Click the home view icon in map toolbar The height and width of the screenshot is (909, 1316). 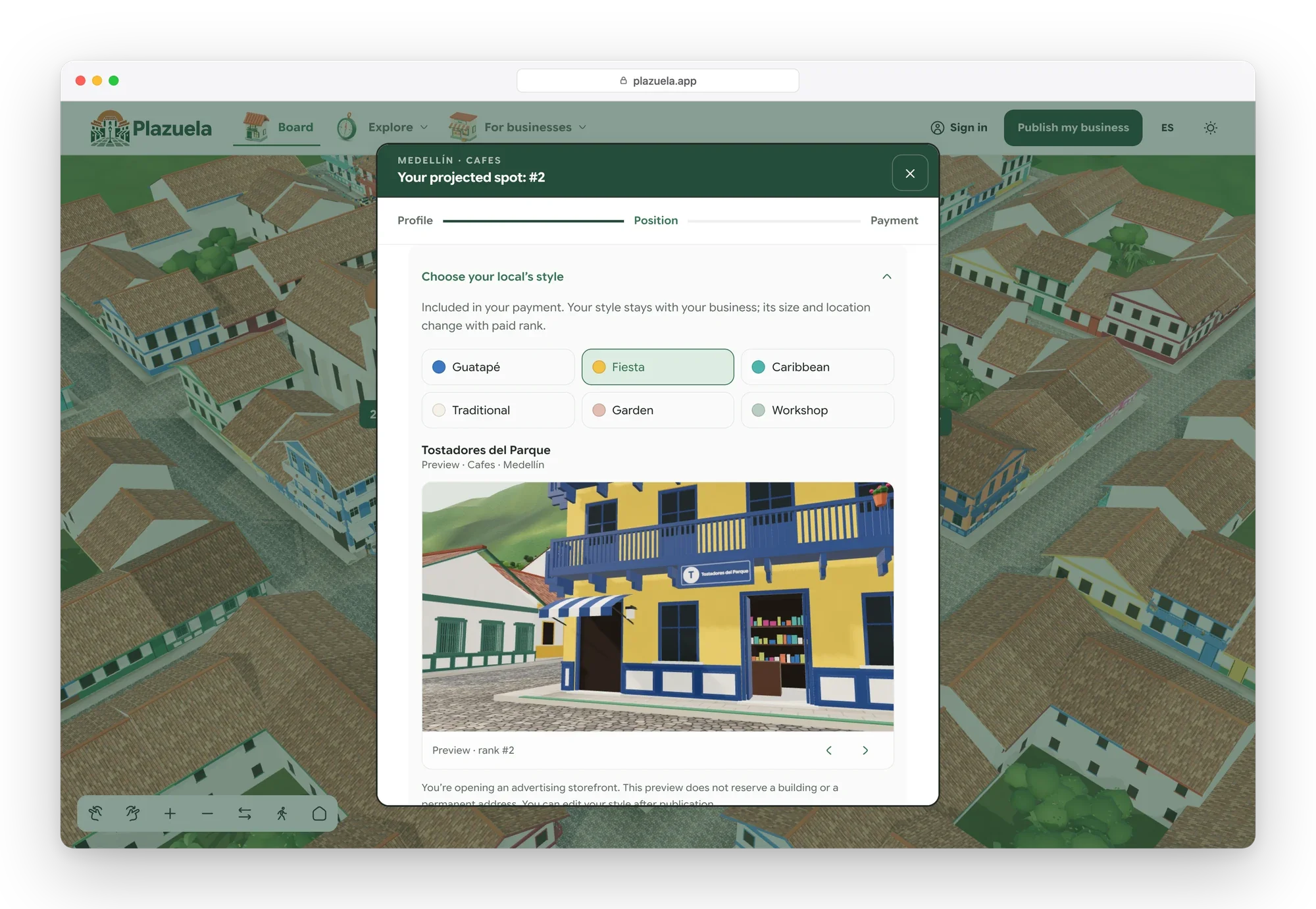click(319, 814)
